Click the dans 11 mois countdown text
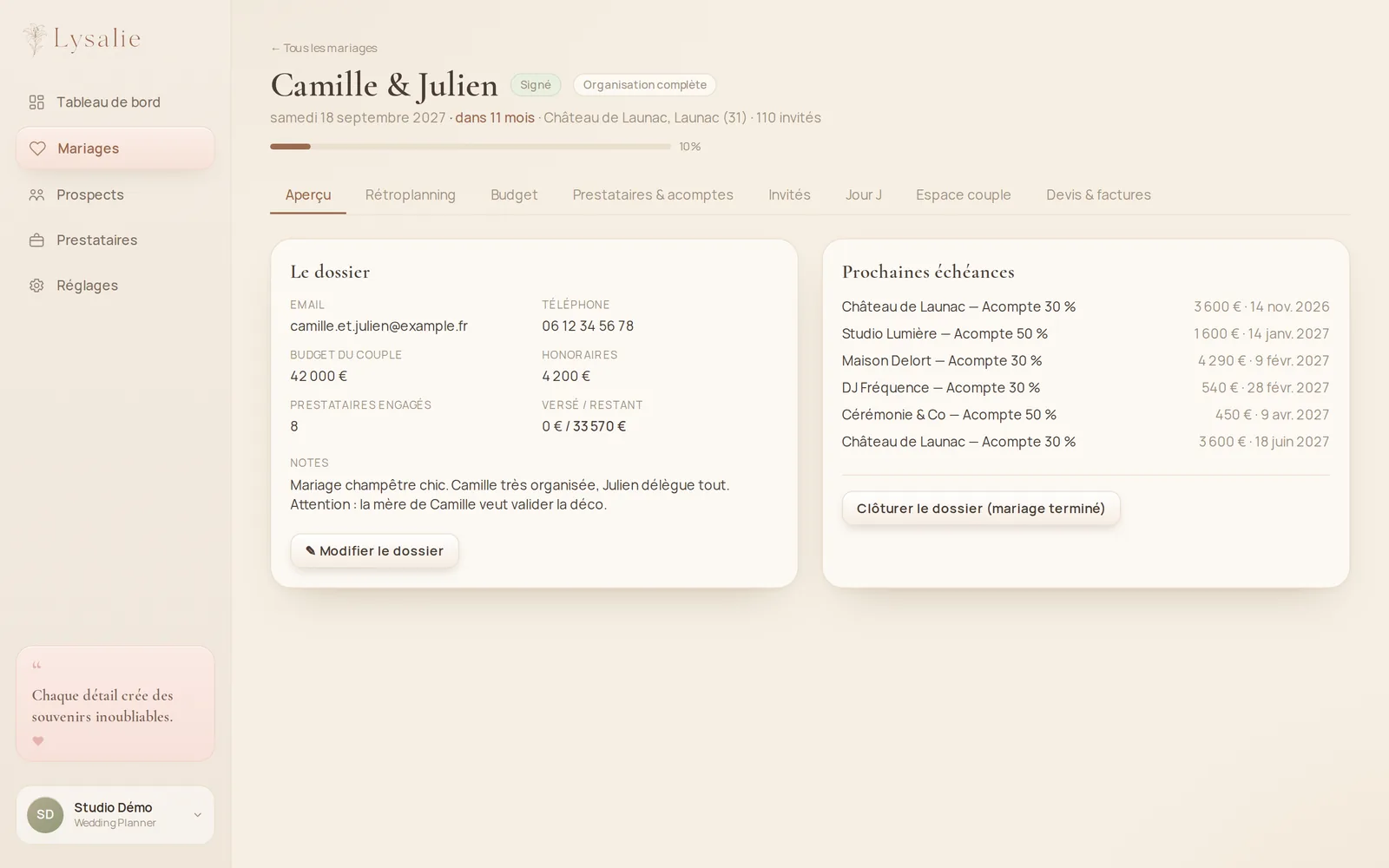Screen dimensions: 1389x868 coord(495,118)
